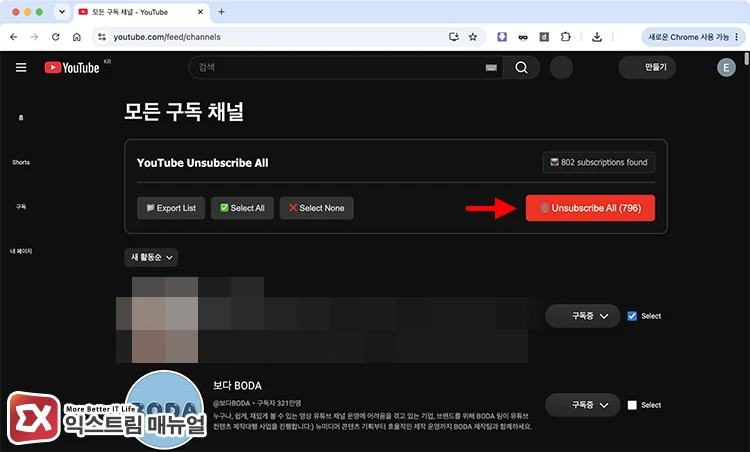
Task: Open the account avatar E
Action: click(726, 67)
